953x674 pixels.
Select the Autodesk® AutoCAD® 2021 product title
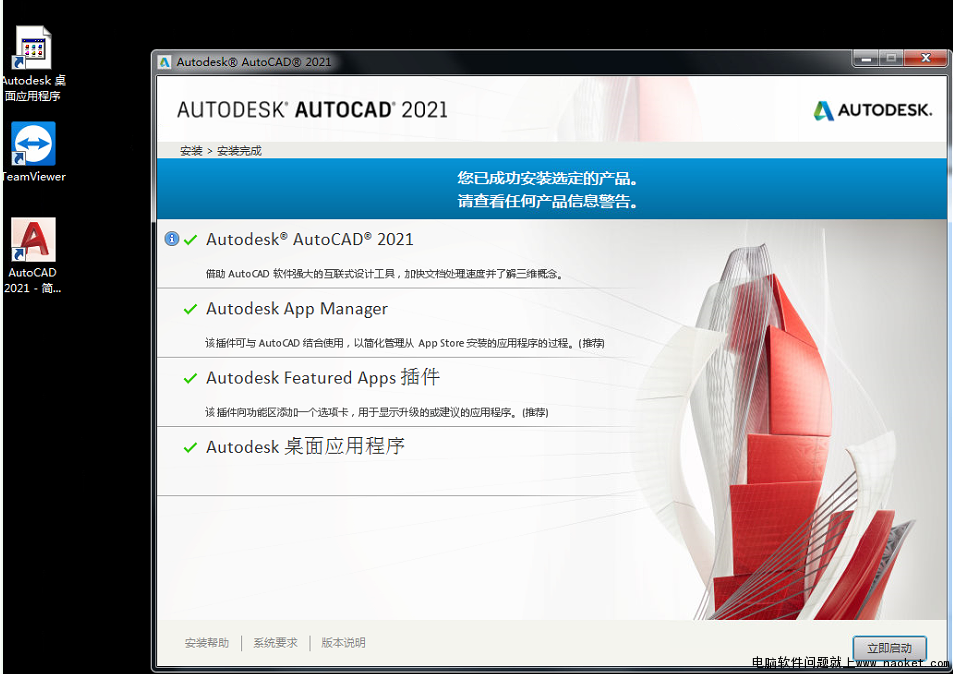(310, 239)
